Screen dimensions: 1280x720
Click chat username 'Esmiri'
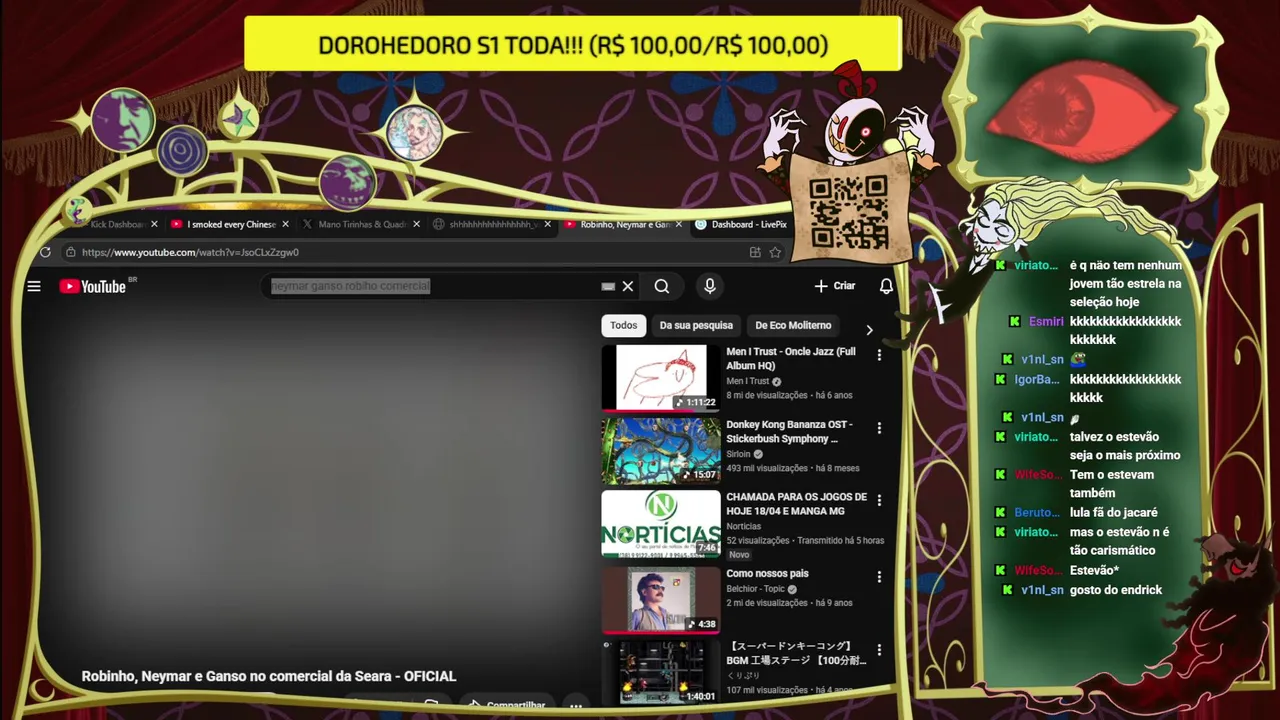pyautogui.click(x=1046, y=321)
